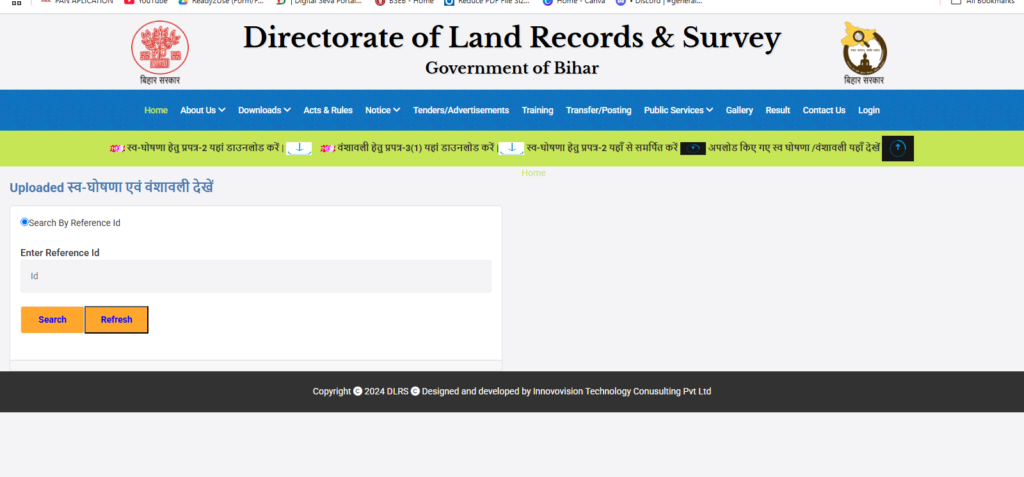Open the Training menu item
Screen dimensions: 1024x477
(537, 110)
